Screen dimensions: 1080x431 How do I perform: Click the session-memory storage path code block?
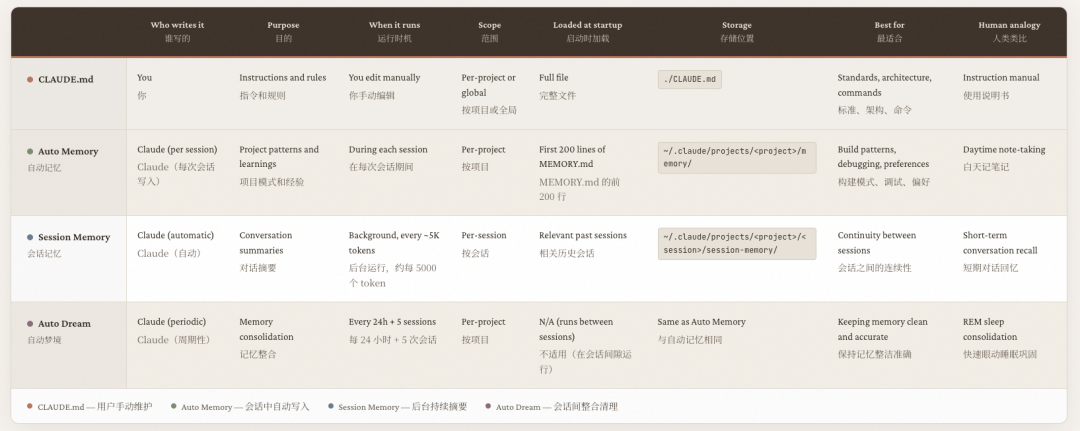(x=736, y=243)
